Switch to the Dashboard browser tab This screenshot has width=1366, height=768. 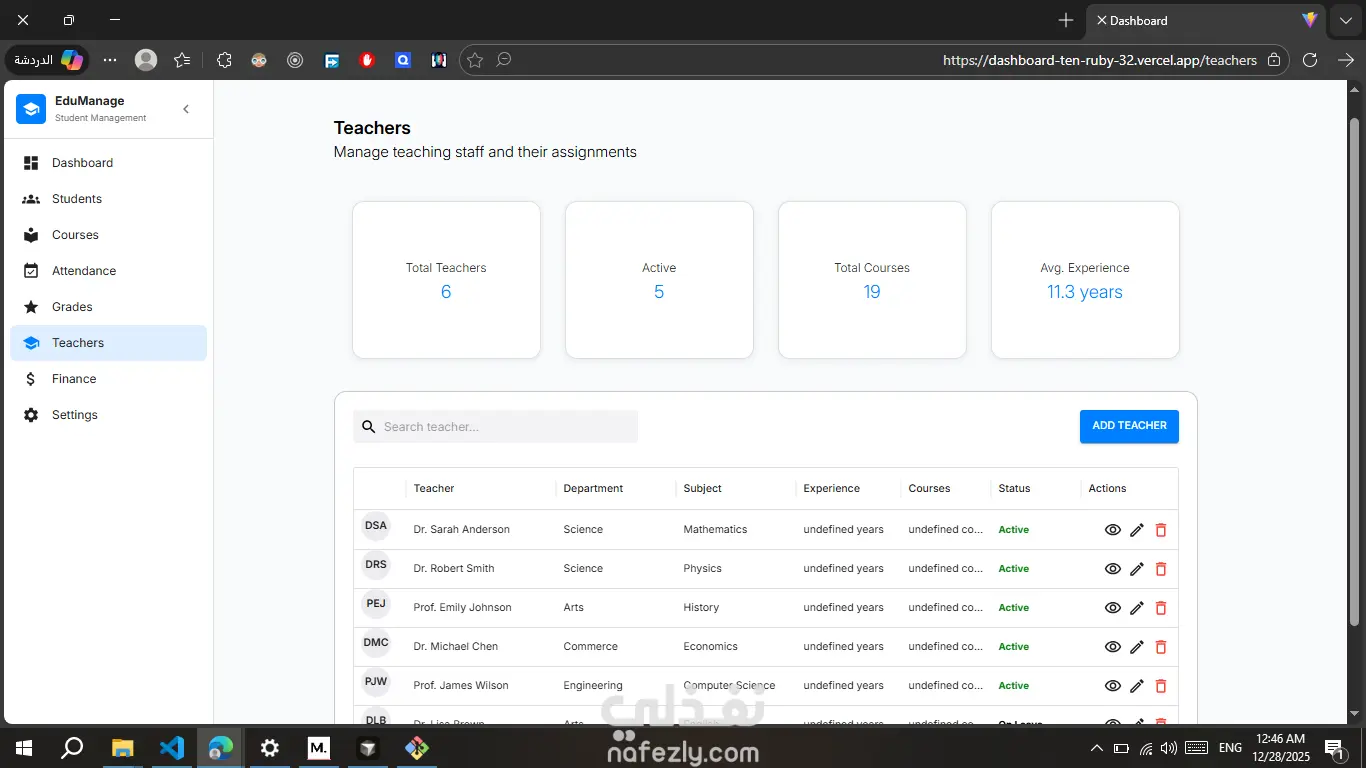point(1206,20)
